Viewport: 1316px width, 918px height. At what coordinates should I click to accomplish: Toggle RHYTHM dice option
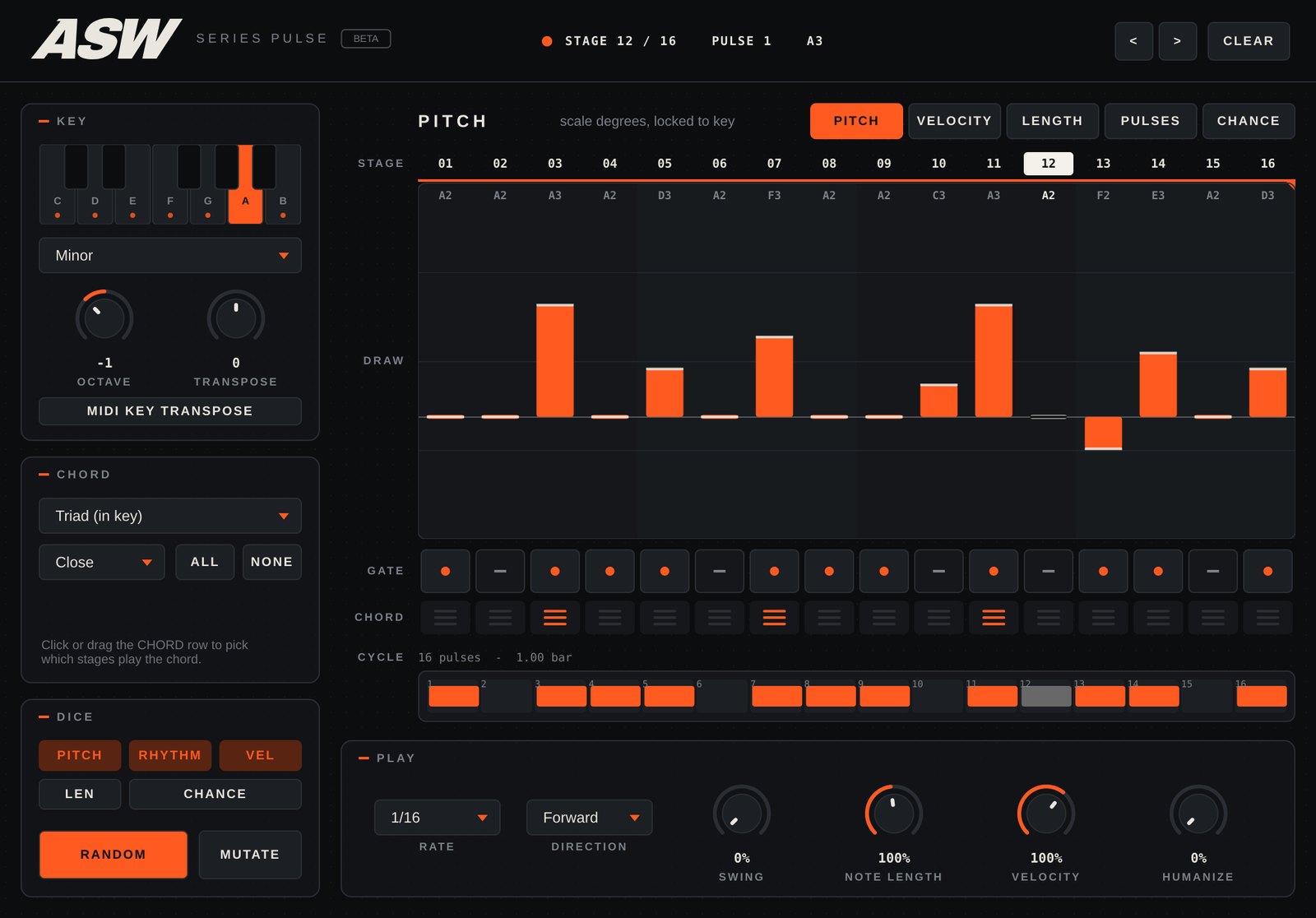(x=170, y=755)
